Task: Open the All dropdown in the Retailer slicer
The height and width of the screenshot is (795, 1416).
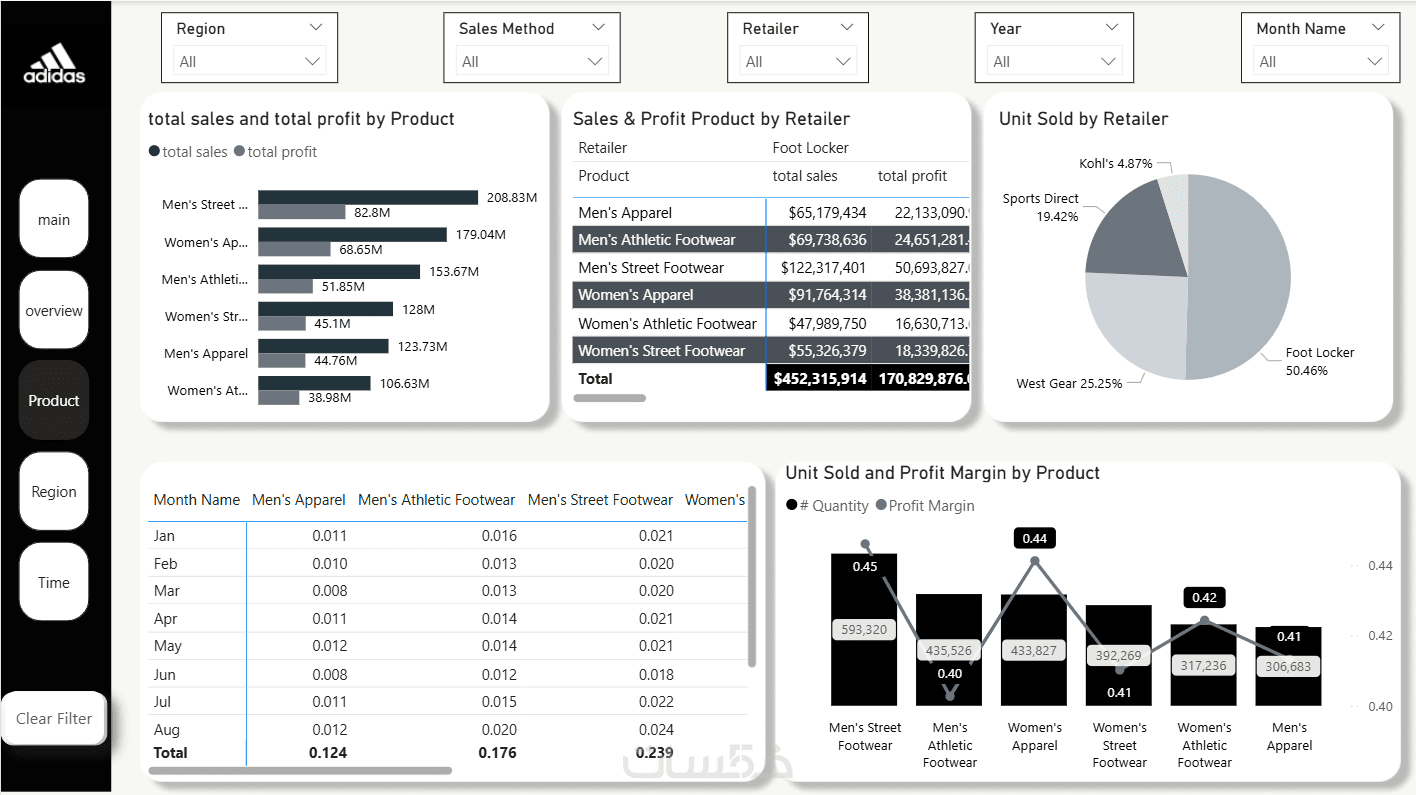Action: [798, 62]
